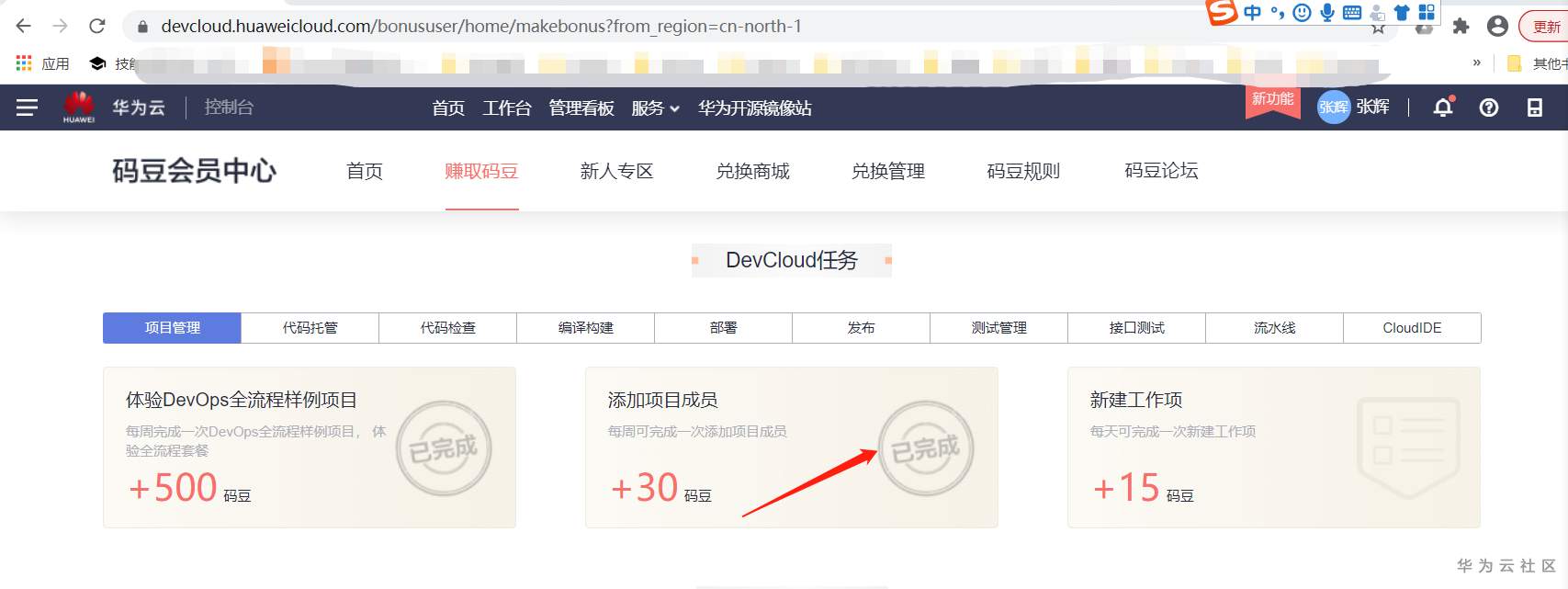Open the browser extensions puzzle icon
Screen dimensions: 1568x589
(1461, 27)
